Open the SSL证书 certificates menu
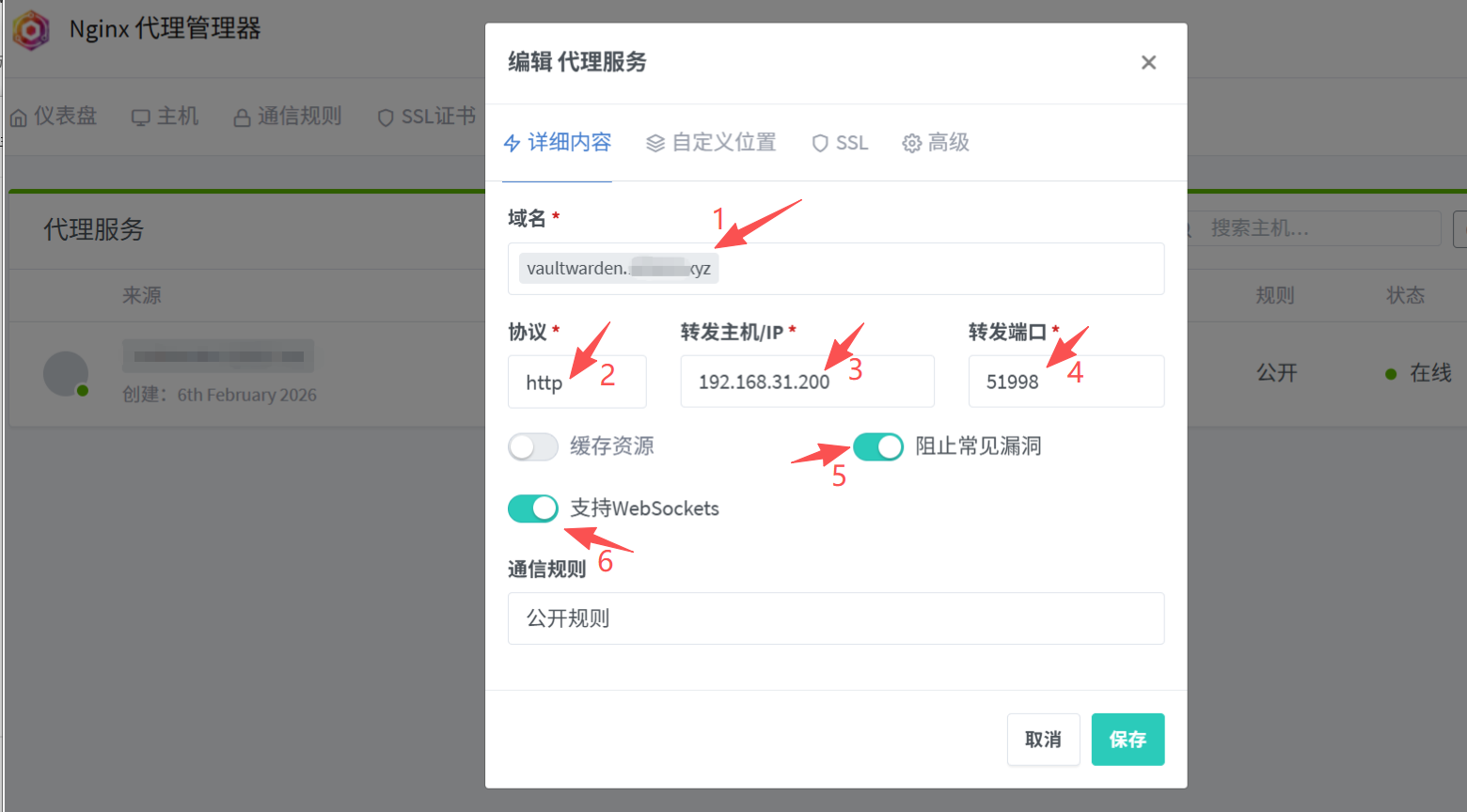The height and width of the screenshot is (812, 1467). [x=427, y=117]
